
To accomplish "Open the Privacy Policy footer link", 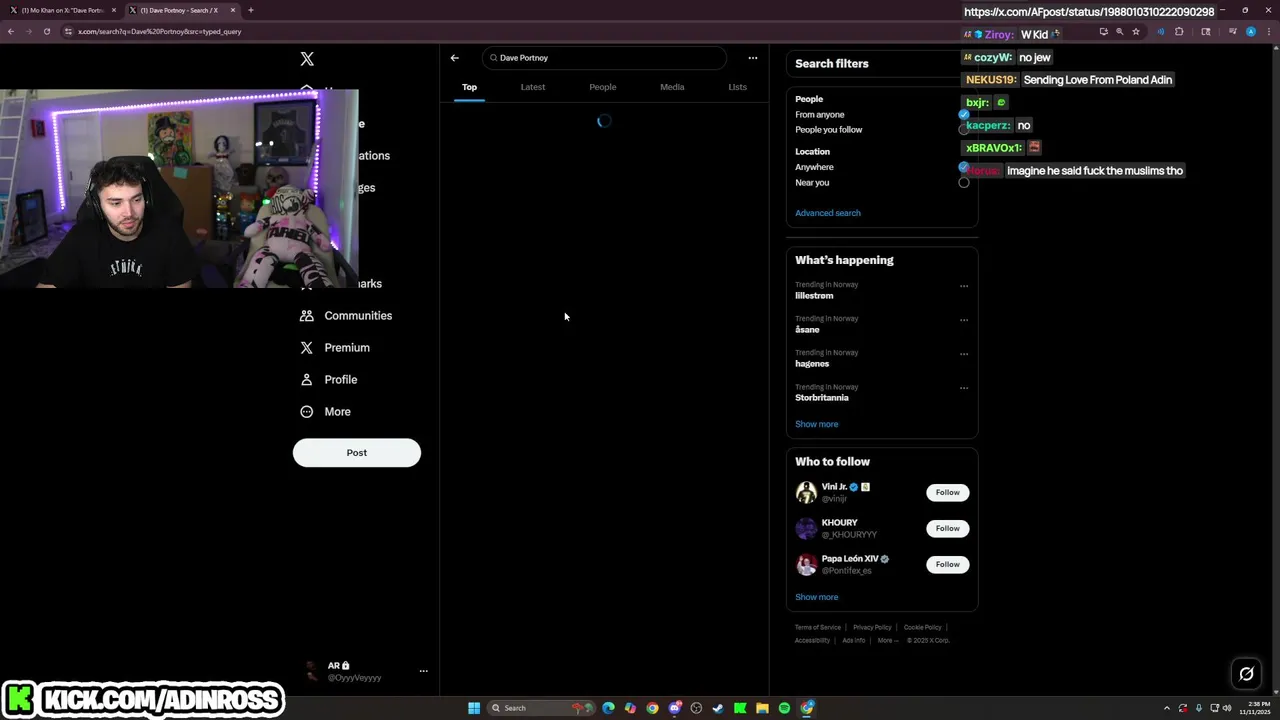I will click(x=872, y=627).
